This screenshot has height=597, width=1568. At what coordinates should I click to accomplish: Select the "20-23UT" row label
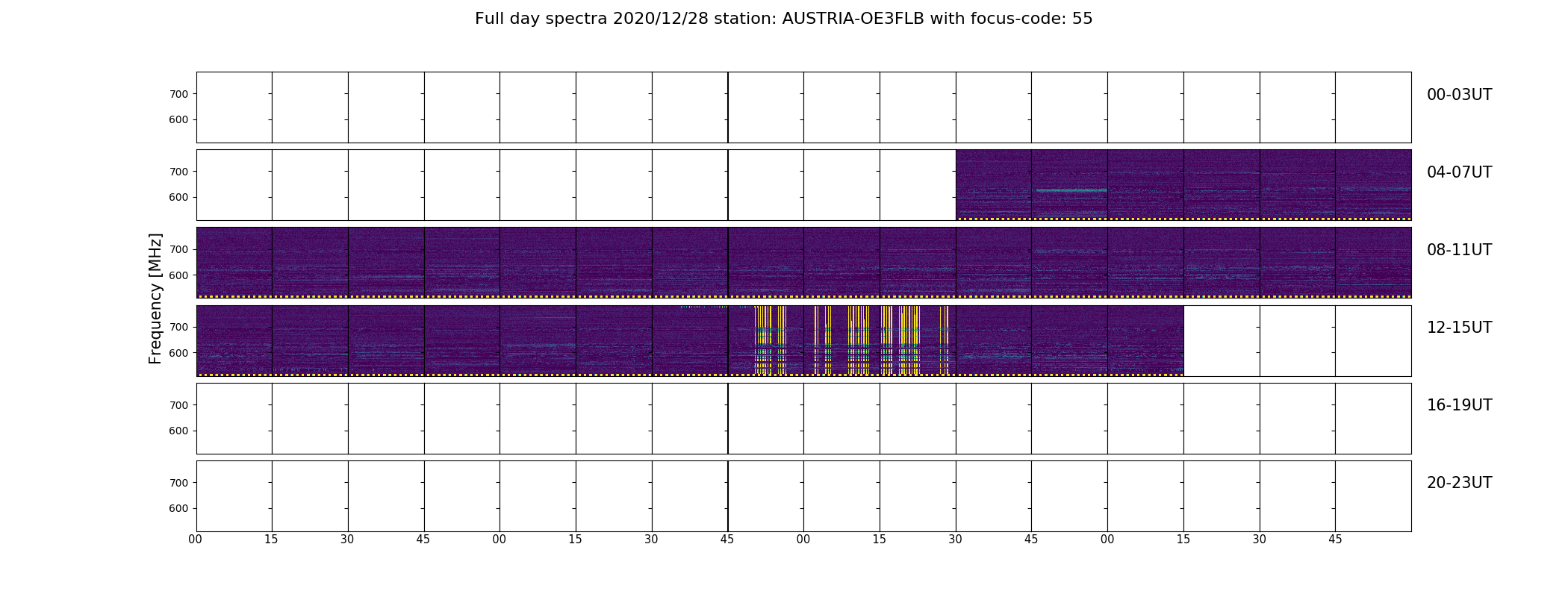point(1459,483)
